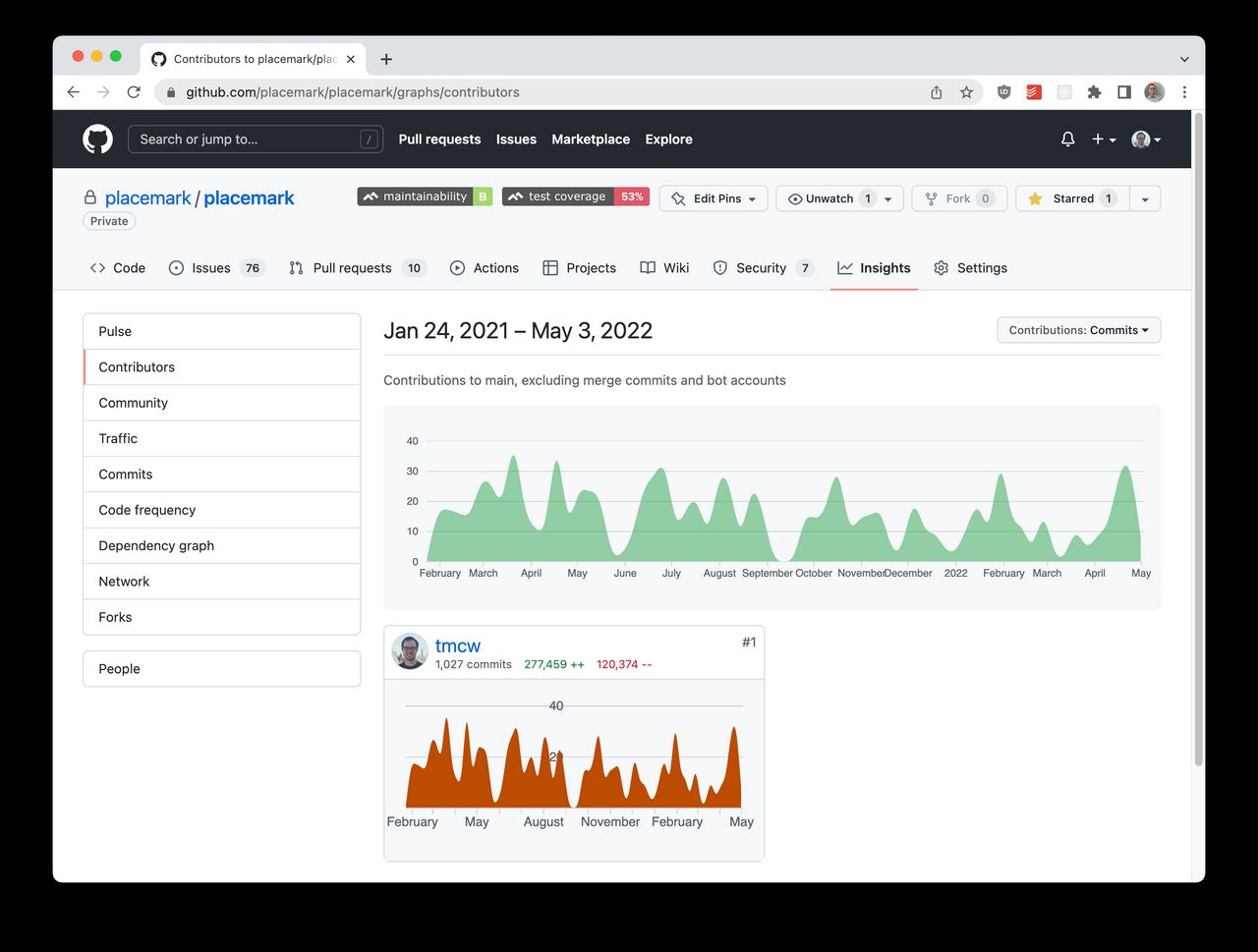Open notifications with the bell icon

[1067, 139]
